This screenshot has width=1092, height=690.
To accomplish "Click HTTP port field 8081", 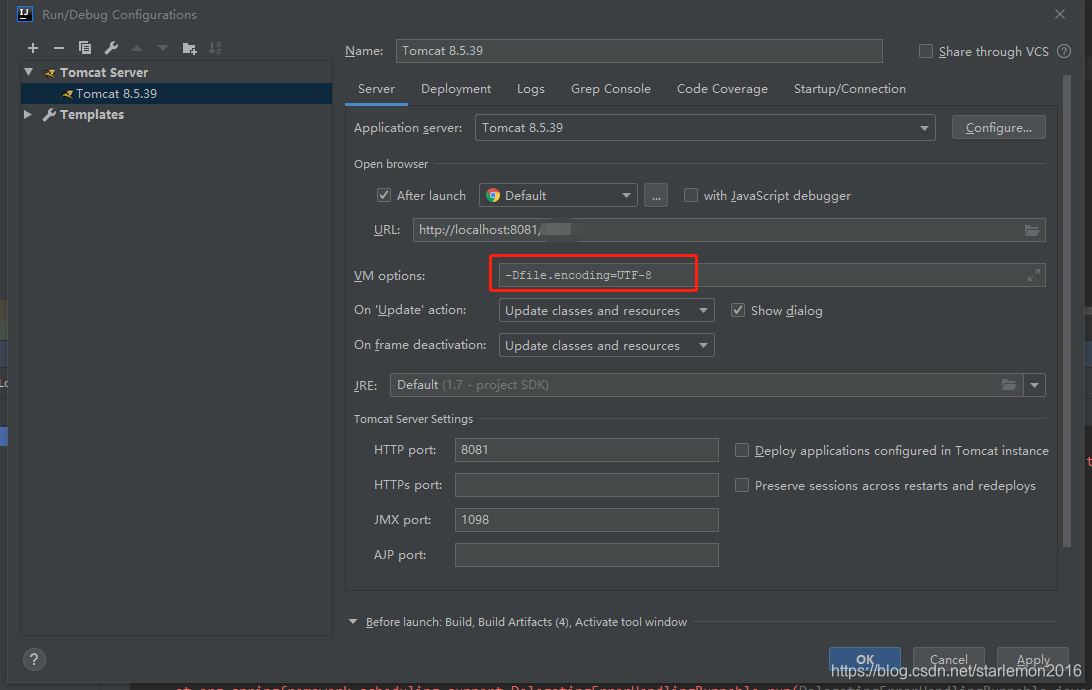I will [586, 450].
